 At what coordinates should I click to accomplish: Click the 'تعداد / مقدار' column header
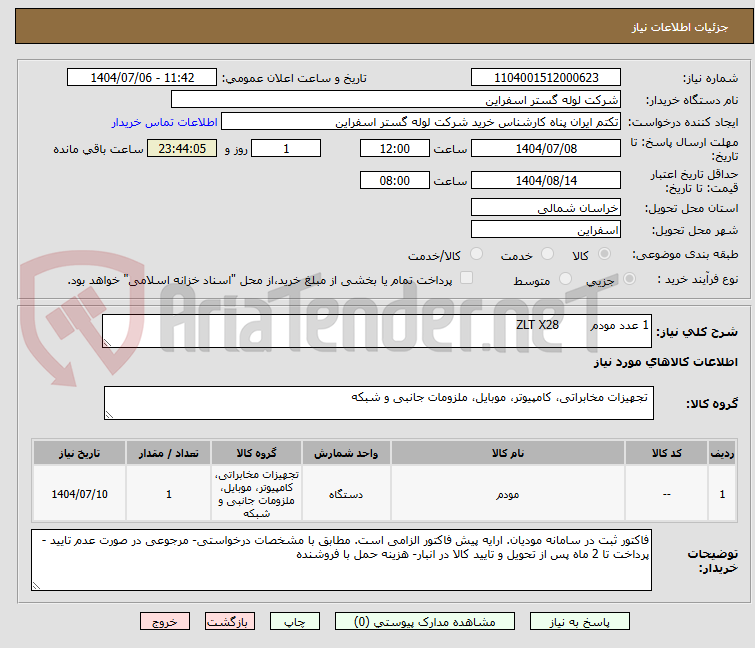[169, 453]
